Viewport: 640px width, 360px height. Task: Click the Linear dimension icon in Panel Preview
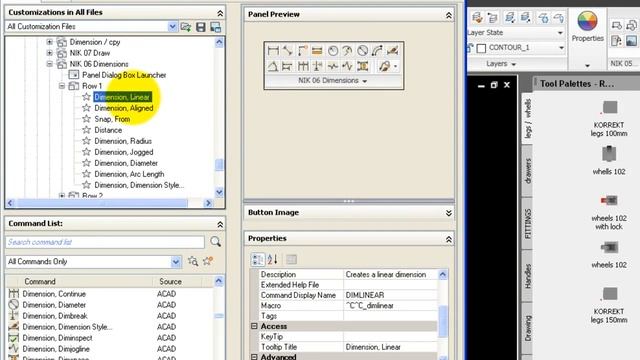point(273,51)
